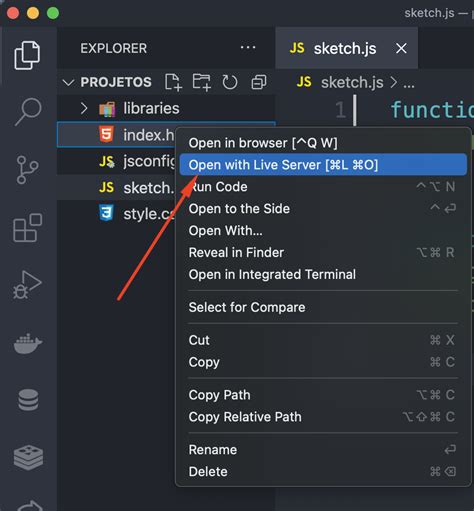The image size is (474, 511).
Task: Open Explorer more actions ellipsis menu
Action: pos(248,48)
